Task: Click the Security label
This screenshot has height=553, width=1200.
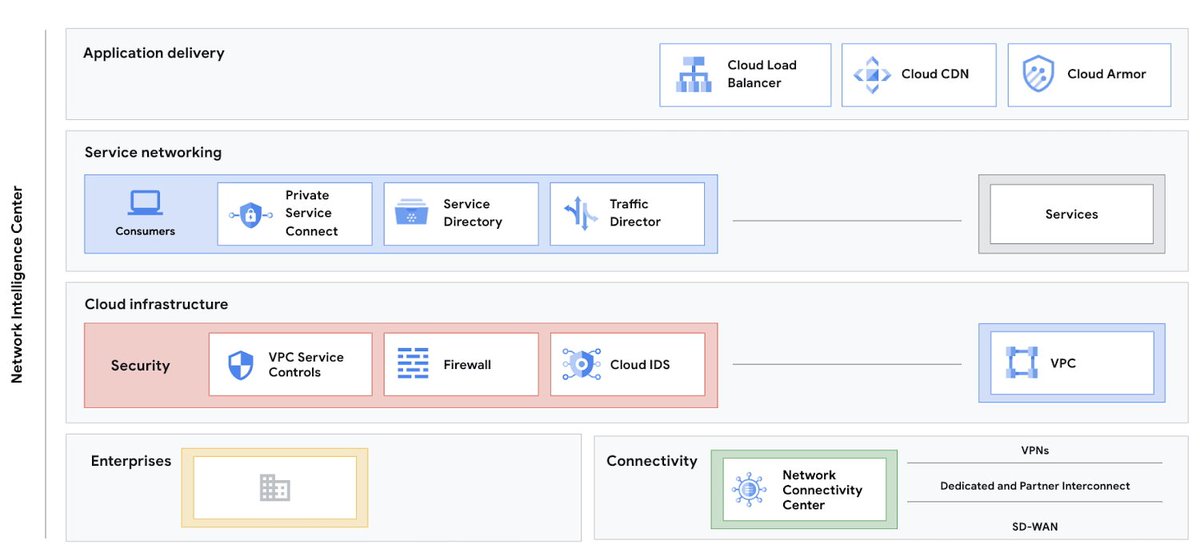Action: click(x=140, y=366)
